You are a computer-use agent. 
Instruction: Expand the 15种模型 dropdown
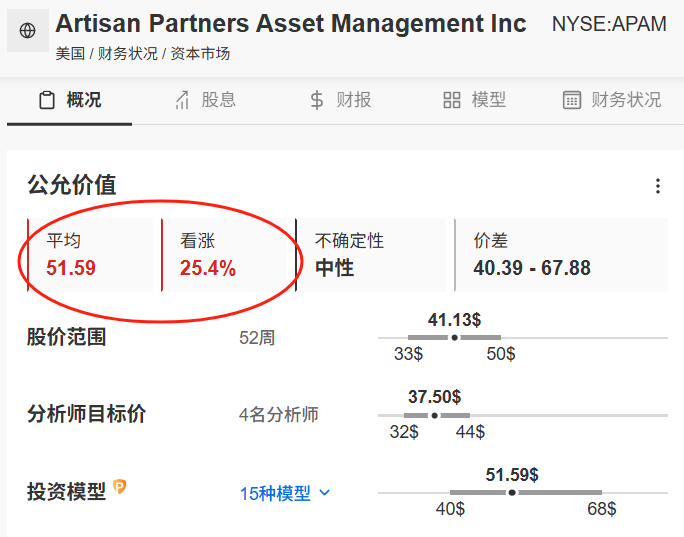tap(285, 493)
